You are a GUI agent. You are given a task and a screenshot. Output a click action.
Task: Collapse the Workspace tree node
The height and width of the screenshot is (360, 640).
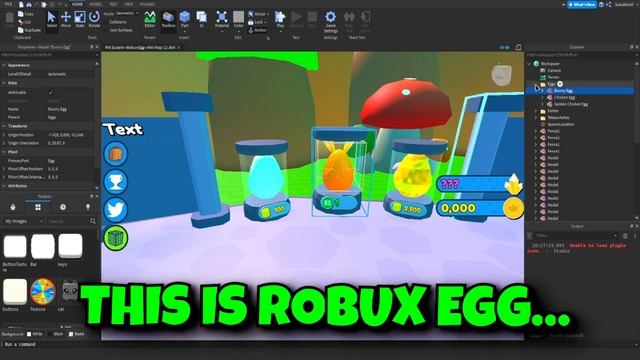pyautogui.click(x=529, y=64)
